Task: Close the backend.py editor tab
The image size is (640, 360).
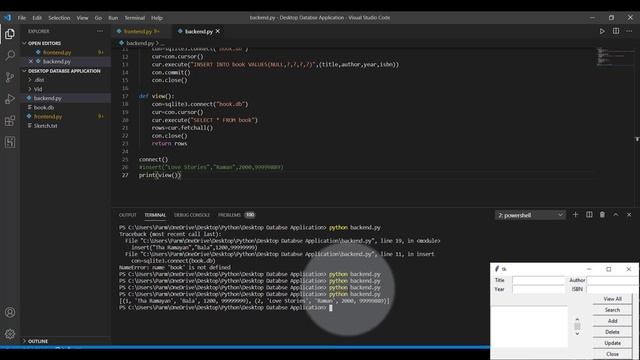Action: click(218, 31)
